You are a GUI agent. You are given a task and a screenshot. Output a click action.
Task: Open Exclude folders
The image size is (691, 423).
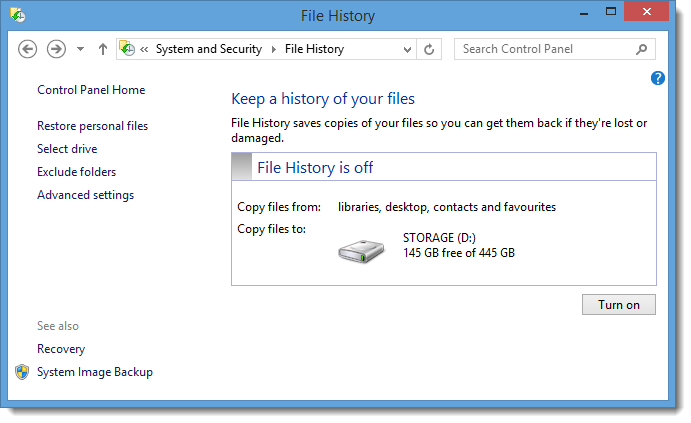77,172
